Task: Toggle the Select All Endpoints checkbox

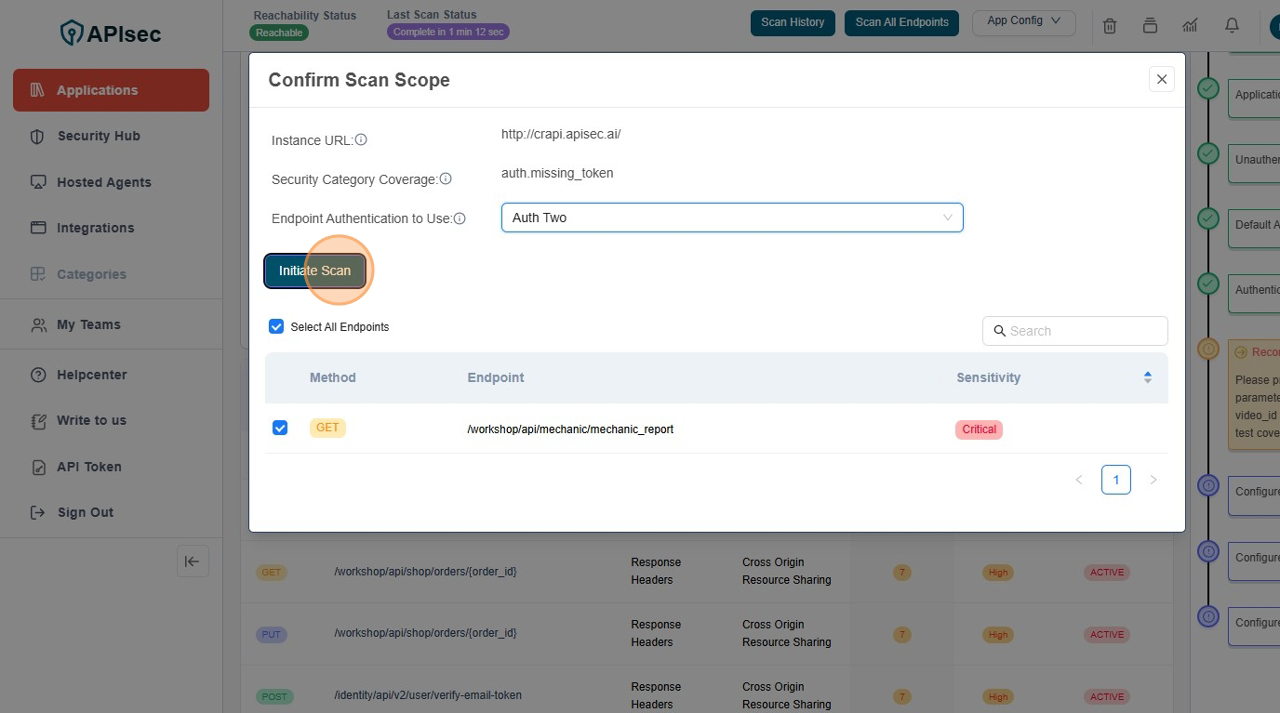Action: [x=277, y=327]
